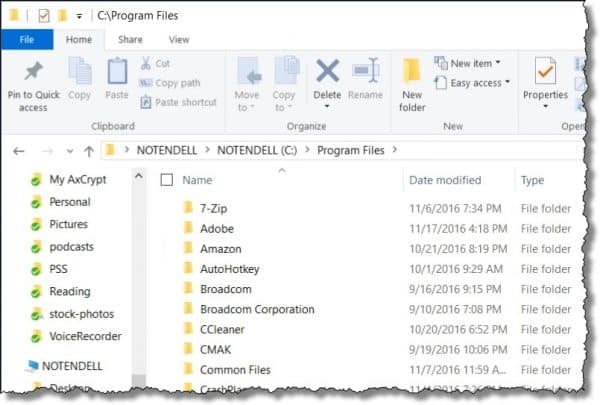Click the Up one level arrow
This screenshot has width=600, height=405.
(x=89, y=152)
